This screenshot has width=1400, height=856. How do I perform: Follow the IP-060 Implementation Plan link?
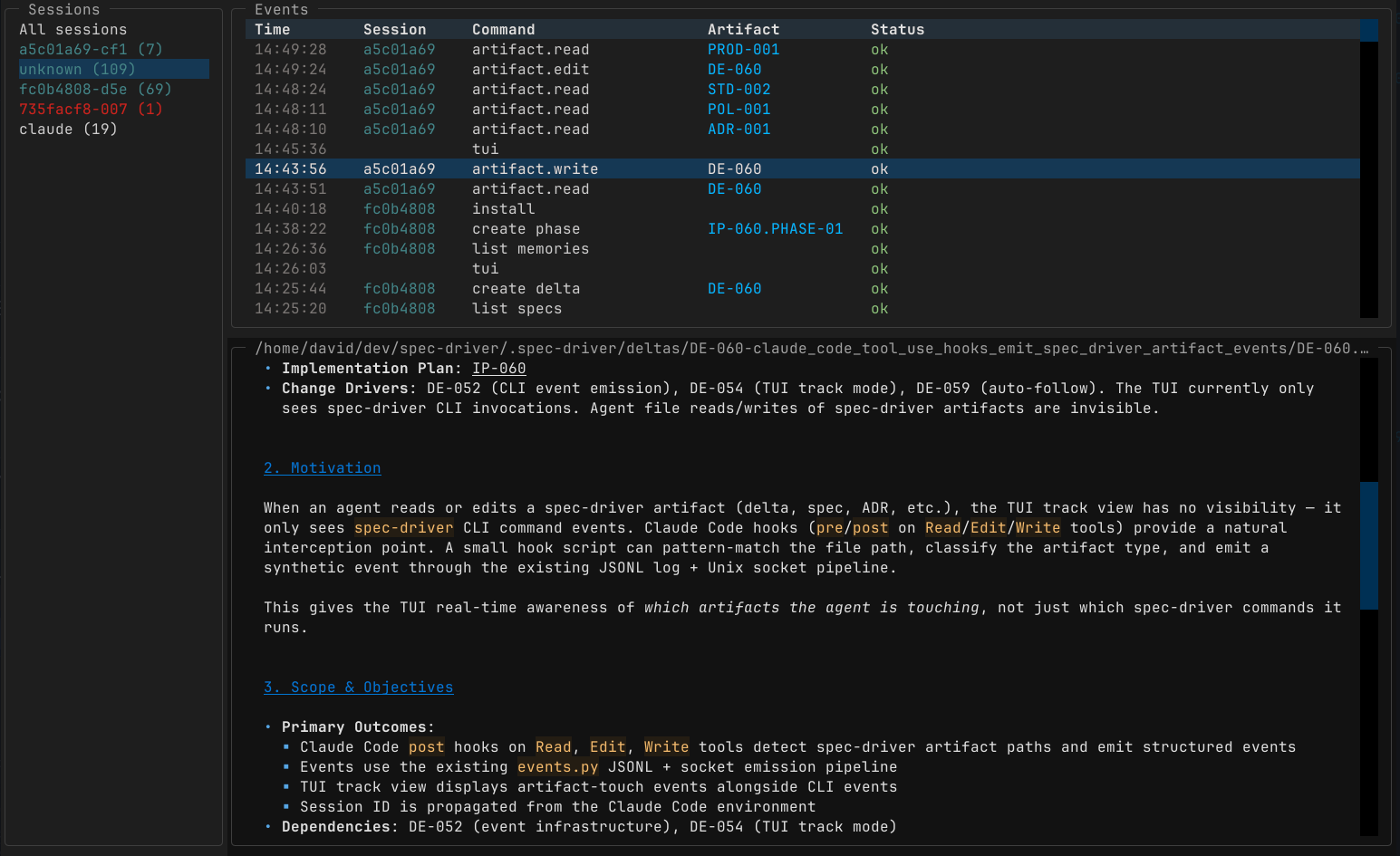pyautogui.click(x=498, y=369)
